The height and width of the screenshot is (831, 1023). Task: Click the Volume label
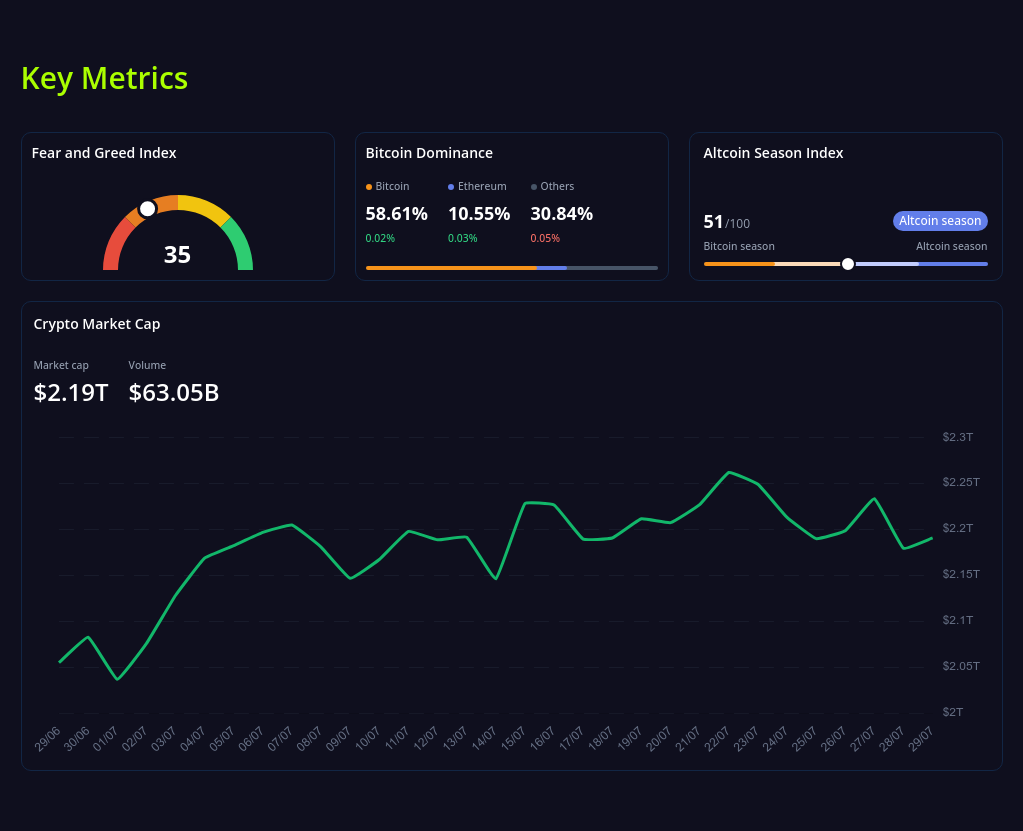point(147,365)
